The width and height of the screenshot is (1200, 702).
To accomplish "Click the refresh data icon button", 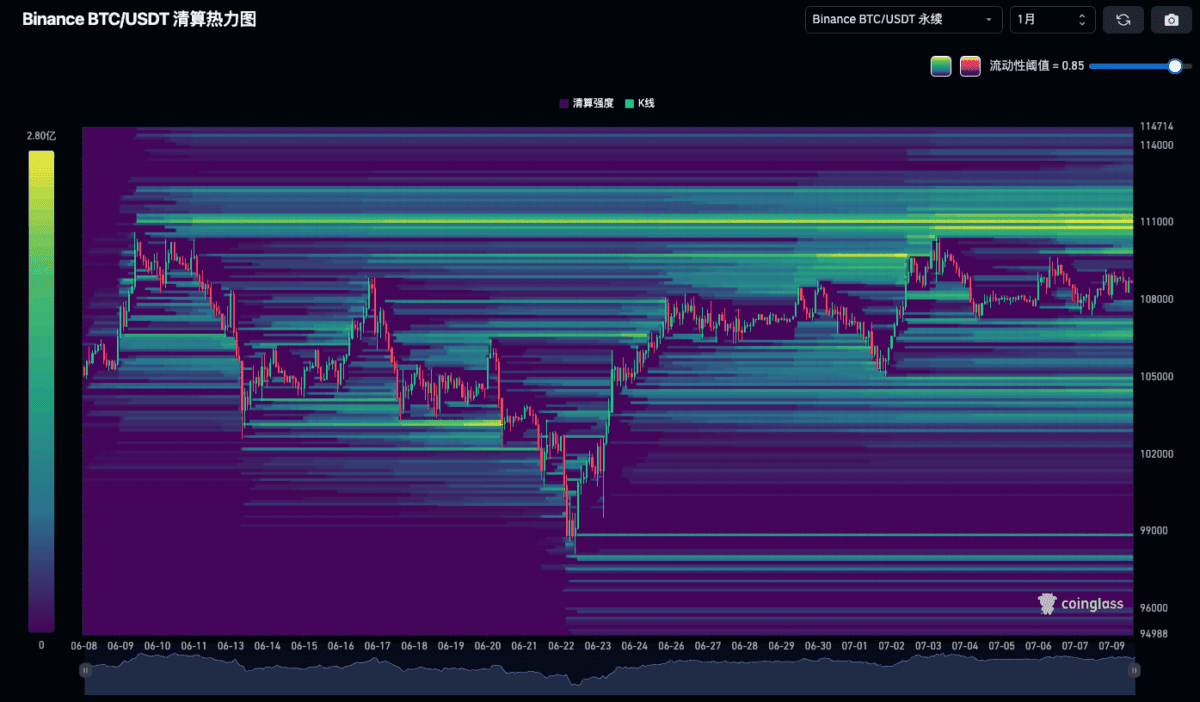I will (x=1123, y=19).
